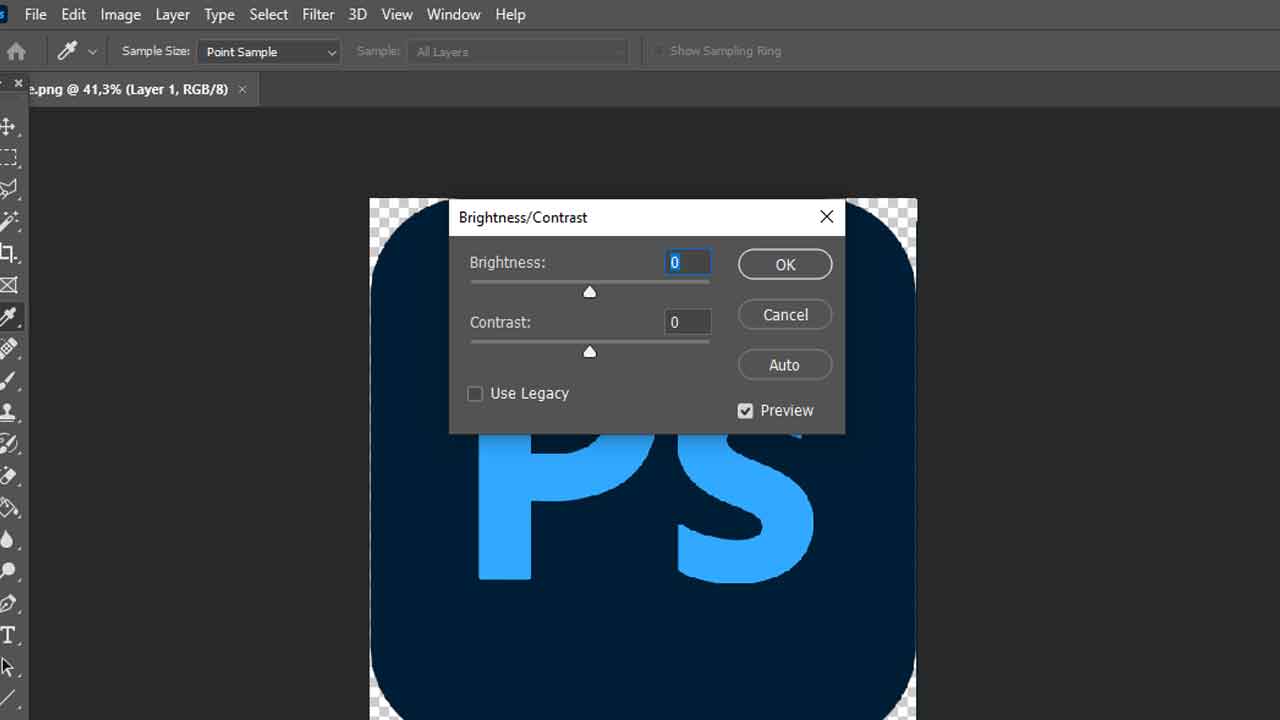Select the Pen tool
The height and width of the screenshot is (720, 1280).
(x=8, y=603)
